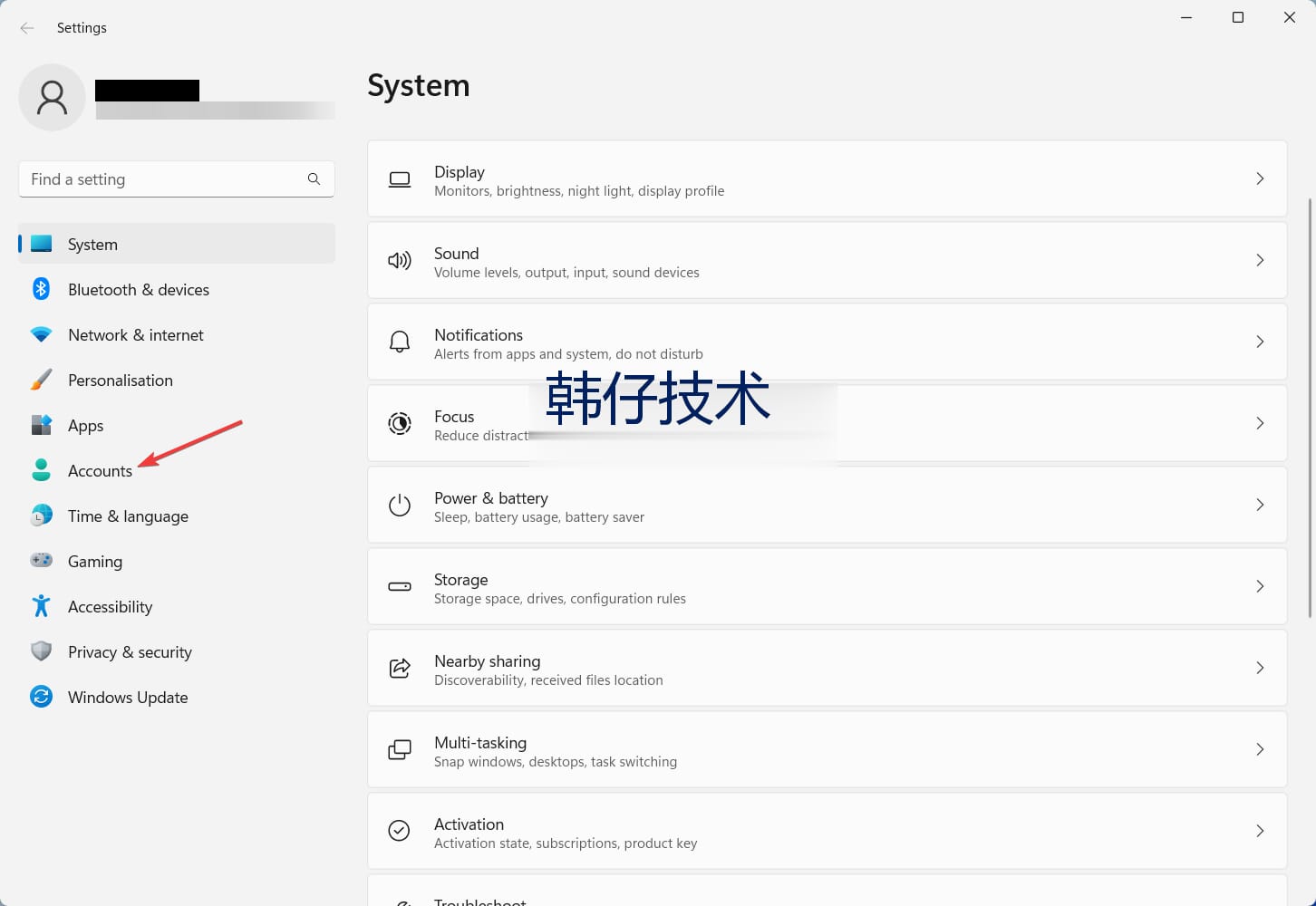Click the System monitor icon in sidebar
The width and height of the screenshot is (1316, 906).
(41, 244)
